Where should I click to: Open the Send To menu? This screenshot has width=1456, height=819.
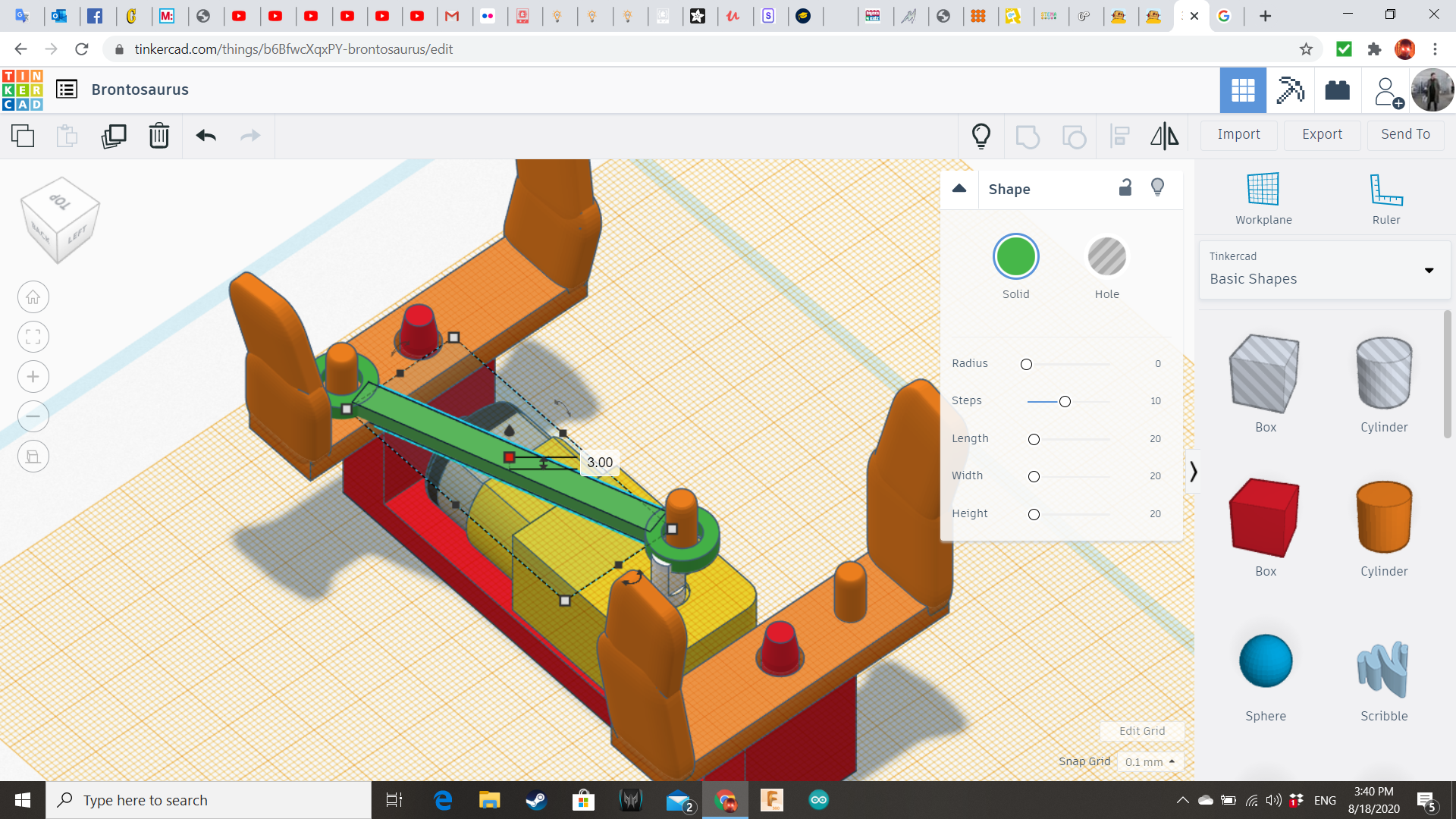[x=1404, y=134]
